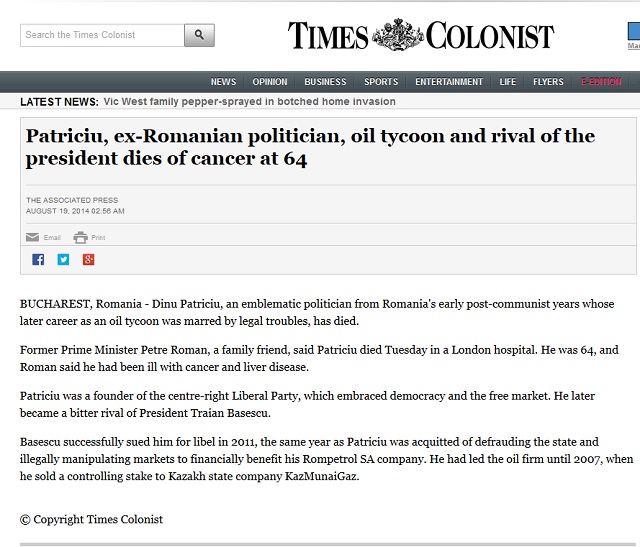Image resolution: width=640 pixels, height=547 pixels.
Task: Open the Flyers page
Action: pos(548,82)
